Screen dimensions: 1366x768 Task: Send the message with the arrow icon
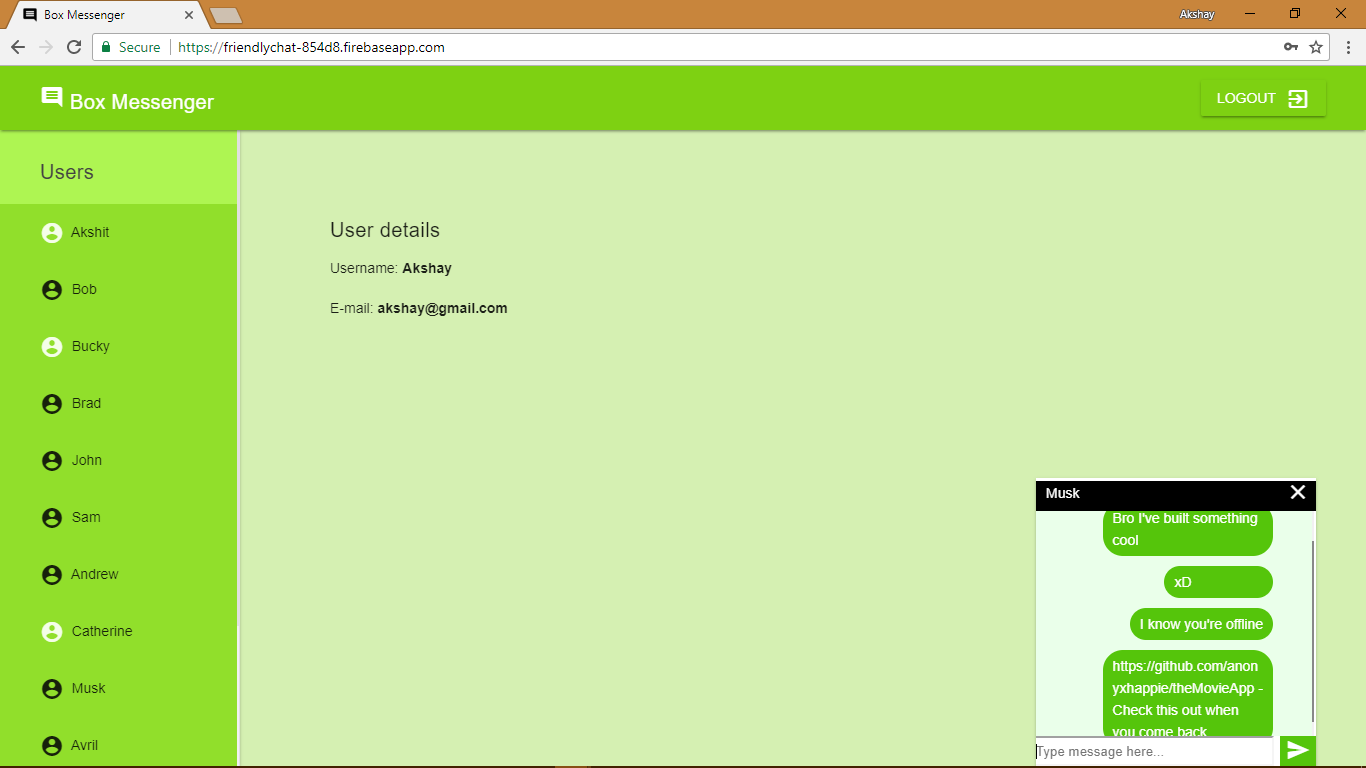tap(1298, 751)
